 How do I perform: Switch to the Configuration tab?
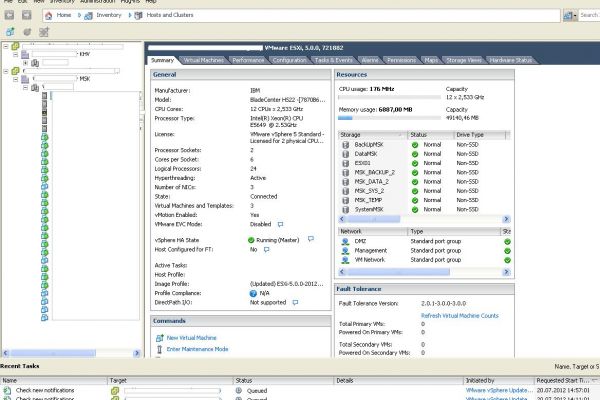(289, 60)
